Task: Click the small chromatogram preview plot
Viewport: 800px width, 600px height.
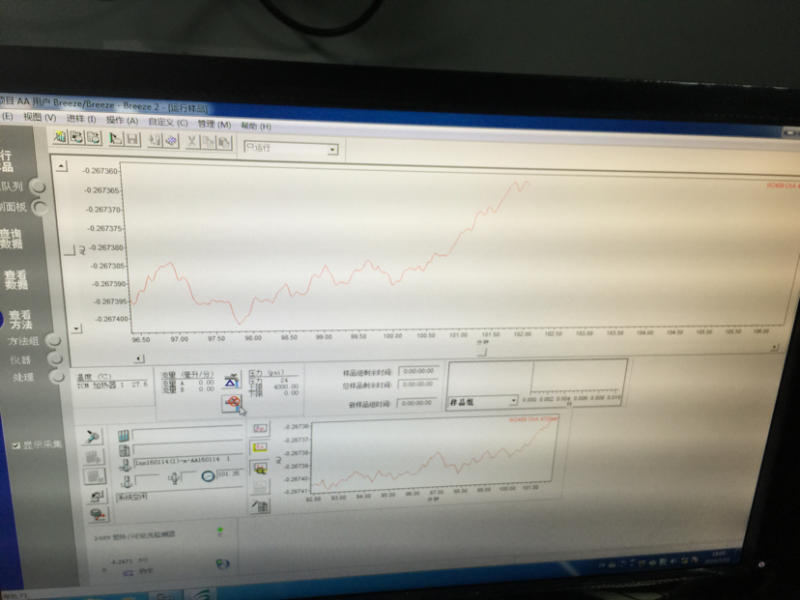Action: coord(432,454)
